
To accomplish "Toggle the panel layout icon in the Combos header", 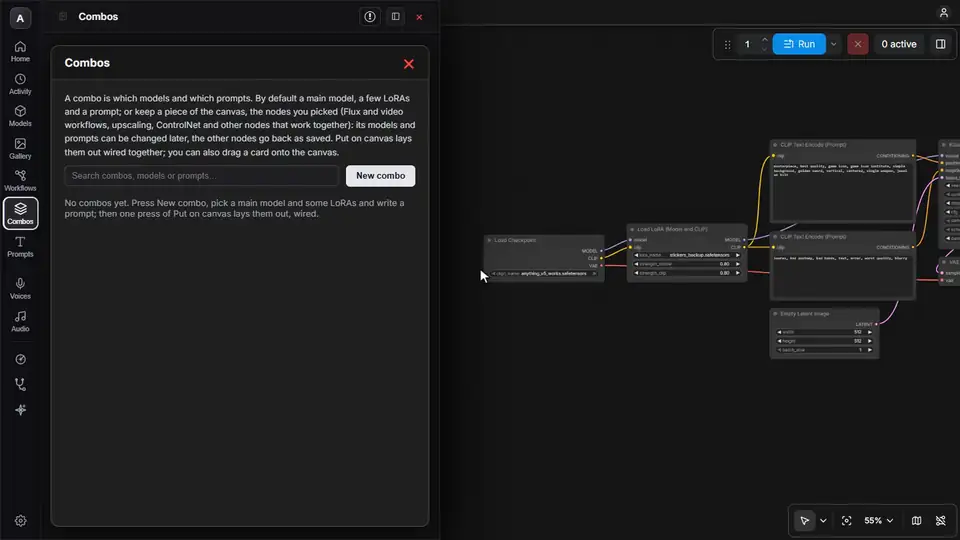I will point(396,17).
